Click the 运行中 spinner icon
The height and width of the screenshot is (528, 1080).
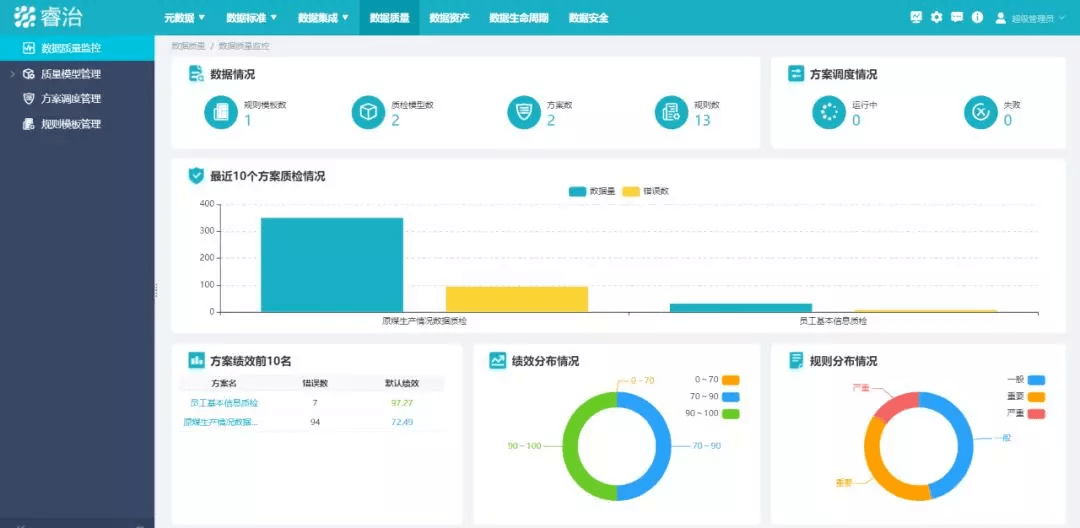829,112
